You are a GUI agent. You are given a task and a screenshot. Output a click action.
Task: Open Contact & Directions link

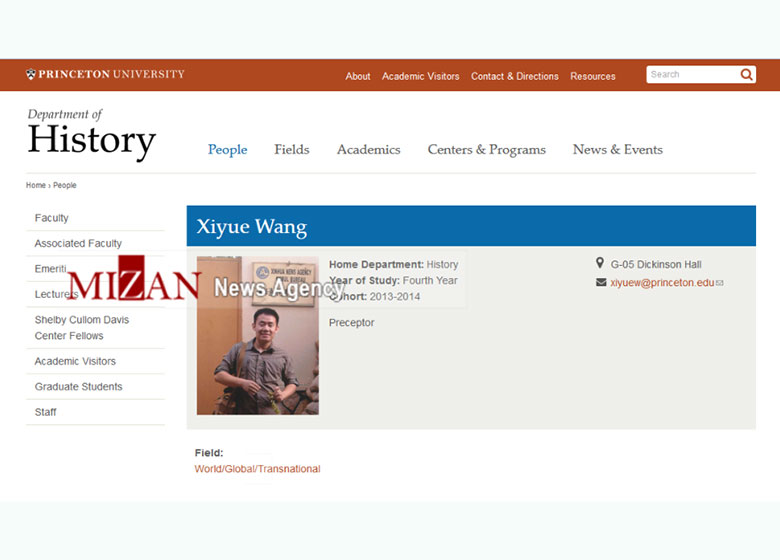coord(514,76)
